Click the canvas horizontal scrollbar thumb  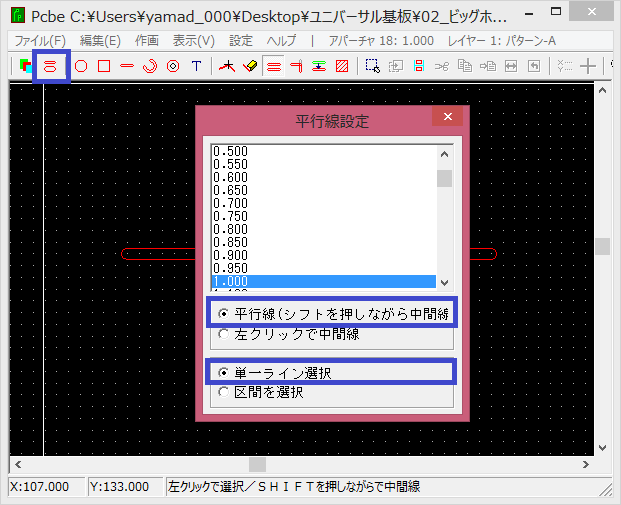(x=258, y=464)
